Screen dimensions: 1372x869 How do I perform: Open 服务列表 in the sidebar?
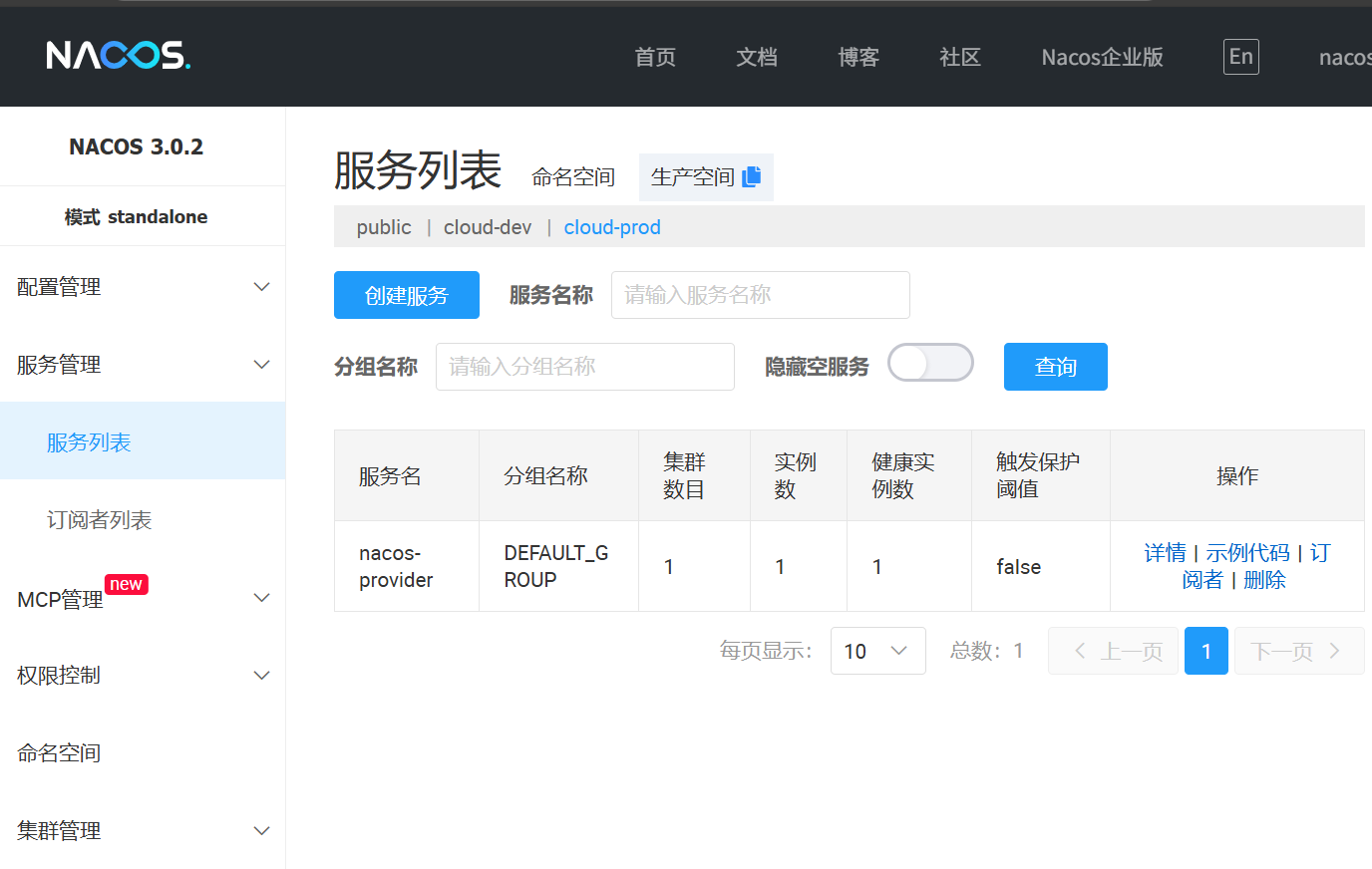tap(143, 441)
